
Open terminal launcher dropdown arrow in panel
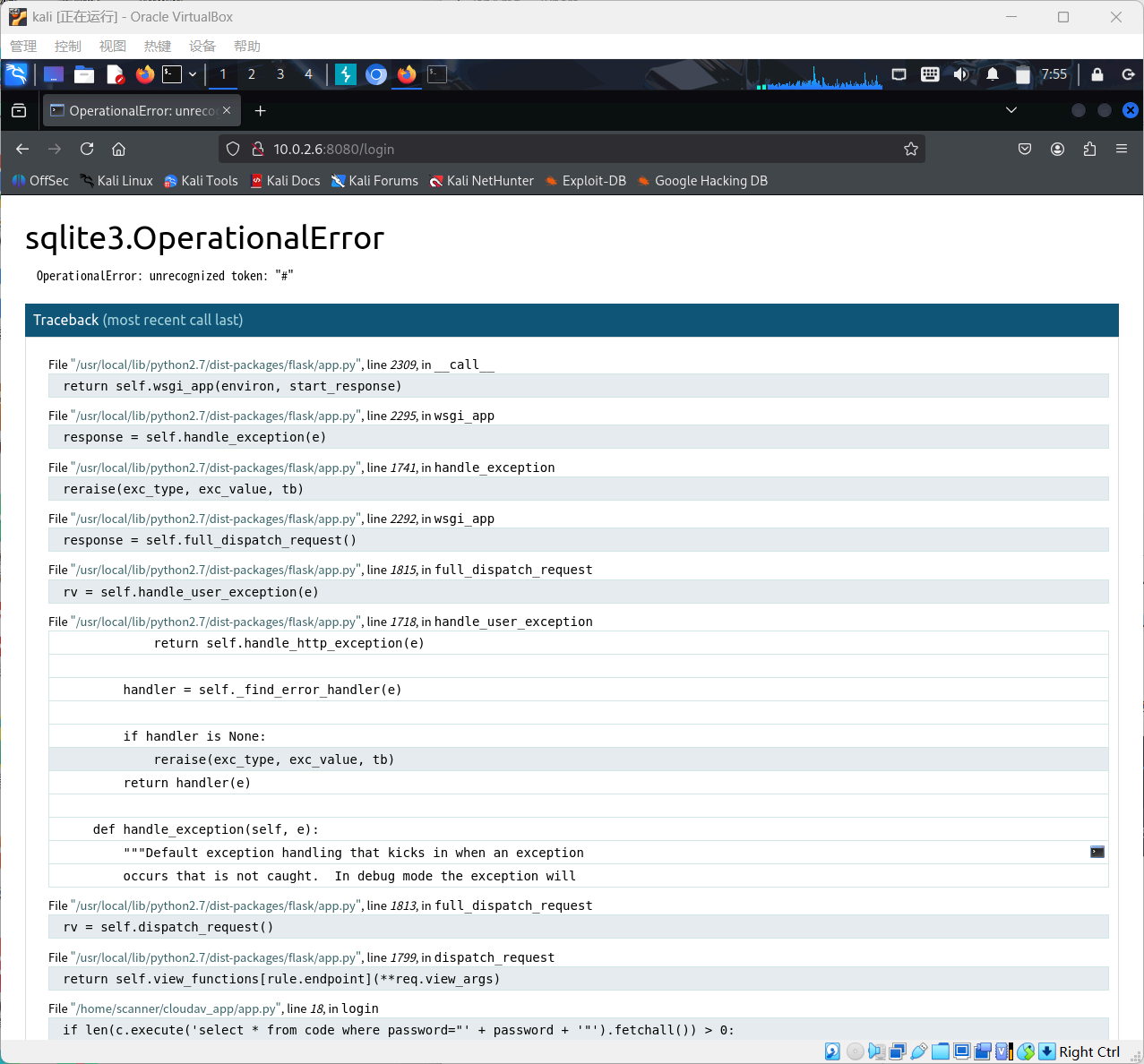click(193, 74)
